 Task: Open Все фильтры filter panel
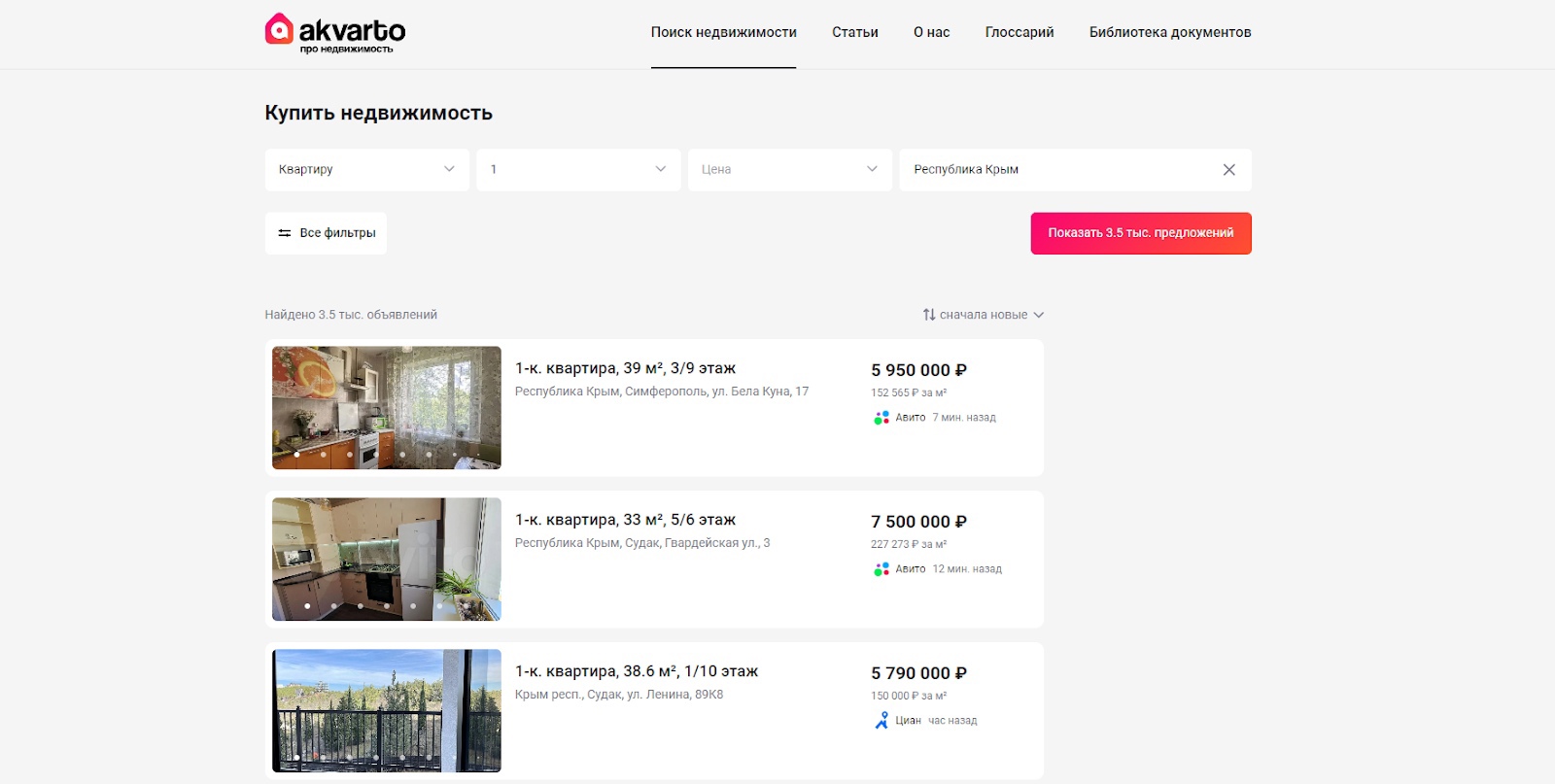[326, 233]
